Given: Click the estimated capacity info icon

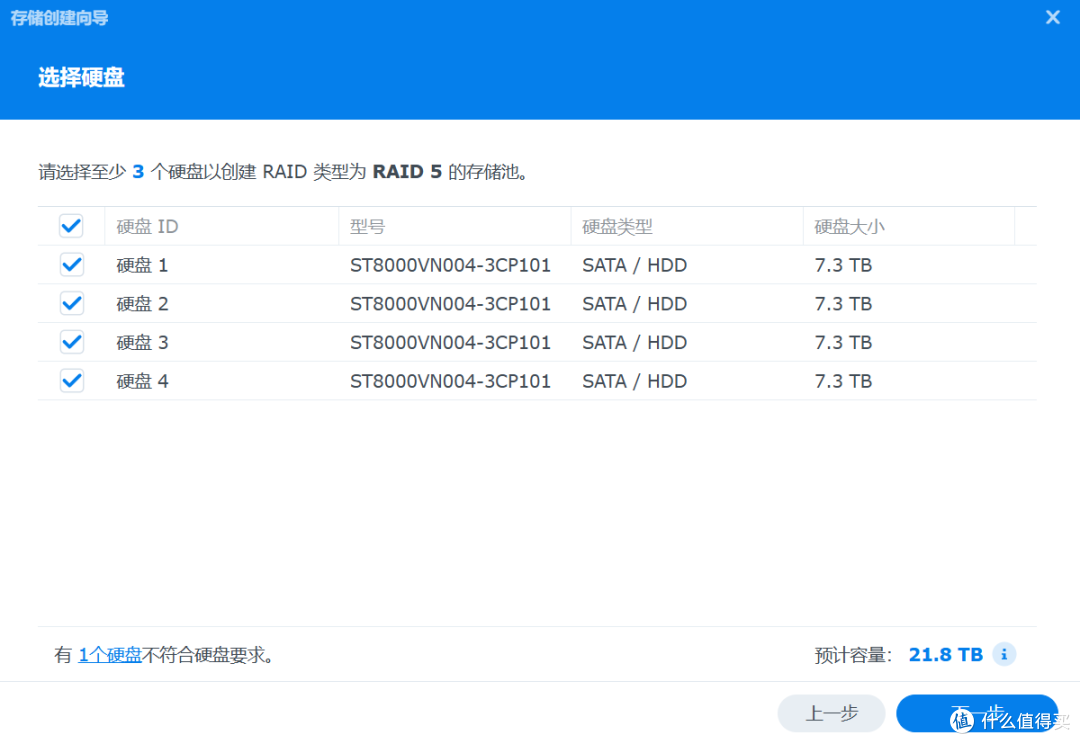Looking at the screenshot, I should click(1003, 654).
